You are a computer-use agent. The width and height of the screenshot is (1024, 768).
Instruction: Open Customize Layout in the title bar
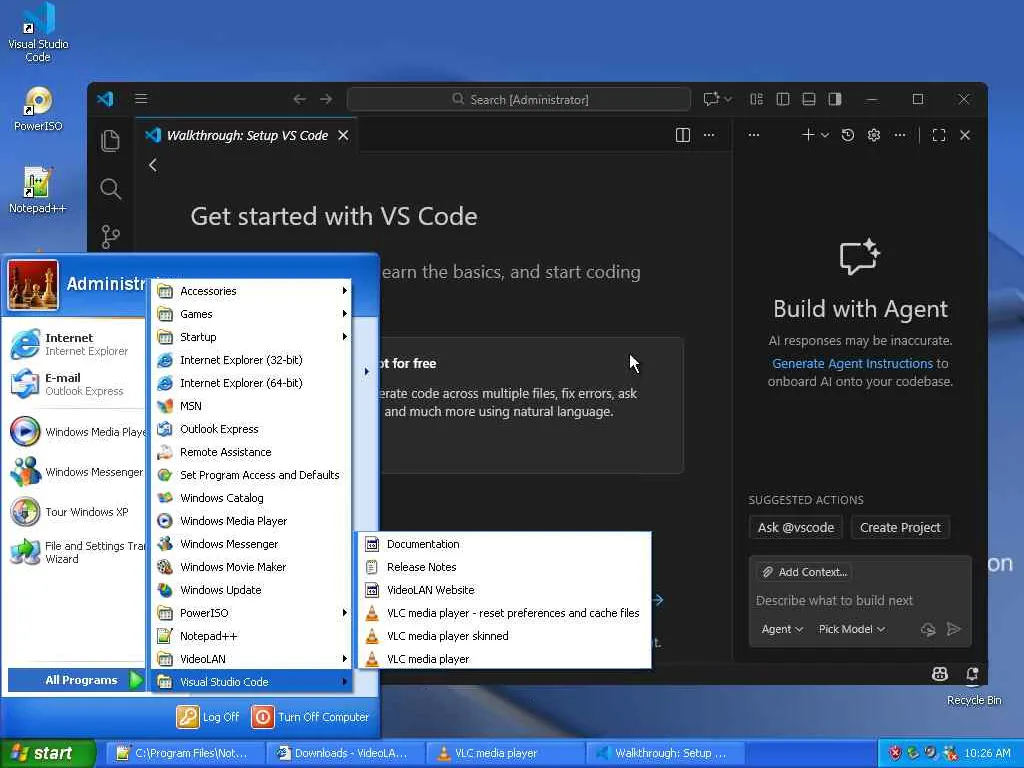click(x=756, y=99)
